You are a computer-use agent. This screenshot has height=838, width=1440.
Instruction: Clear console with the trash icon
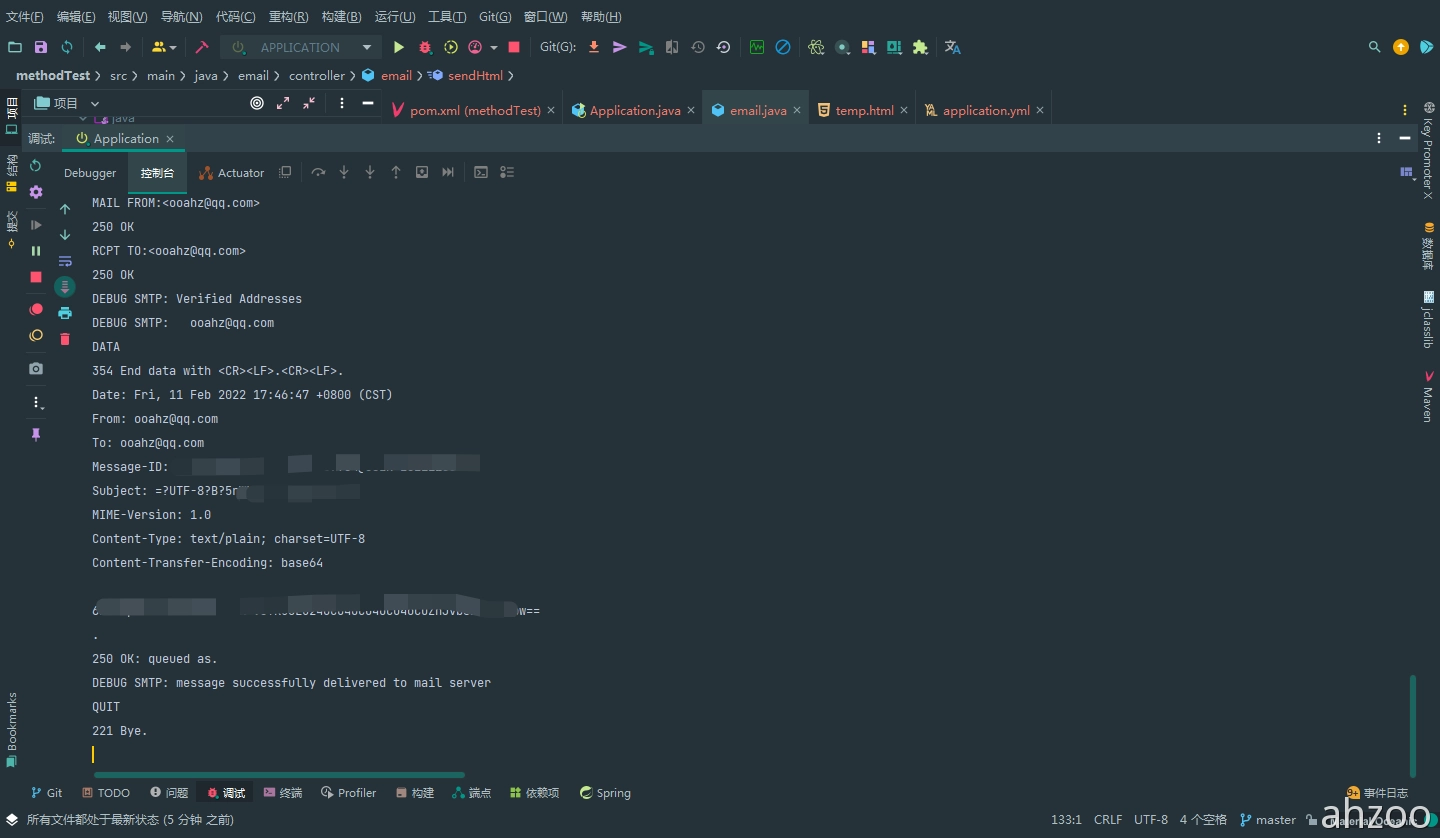click(65, 339)
